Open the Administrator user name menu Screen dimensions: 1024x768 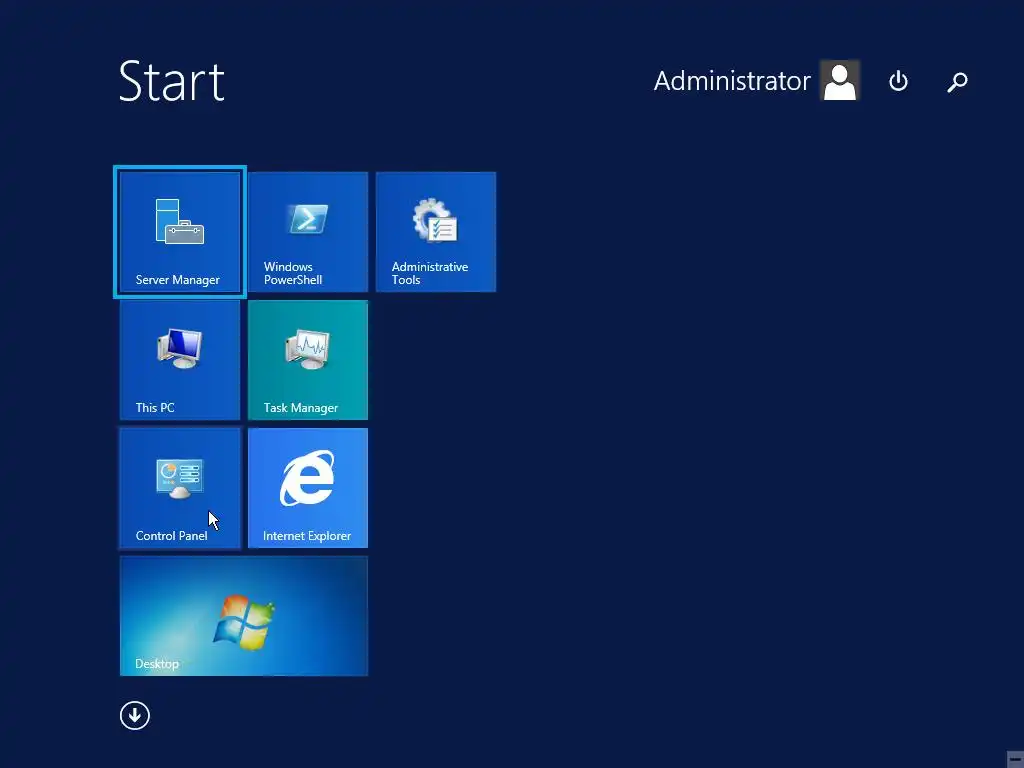point(732,81)
